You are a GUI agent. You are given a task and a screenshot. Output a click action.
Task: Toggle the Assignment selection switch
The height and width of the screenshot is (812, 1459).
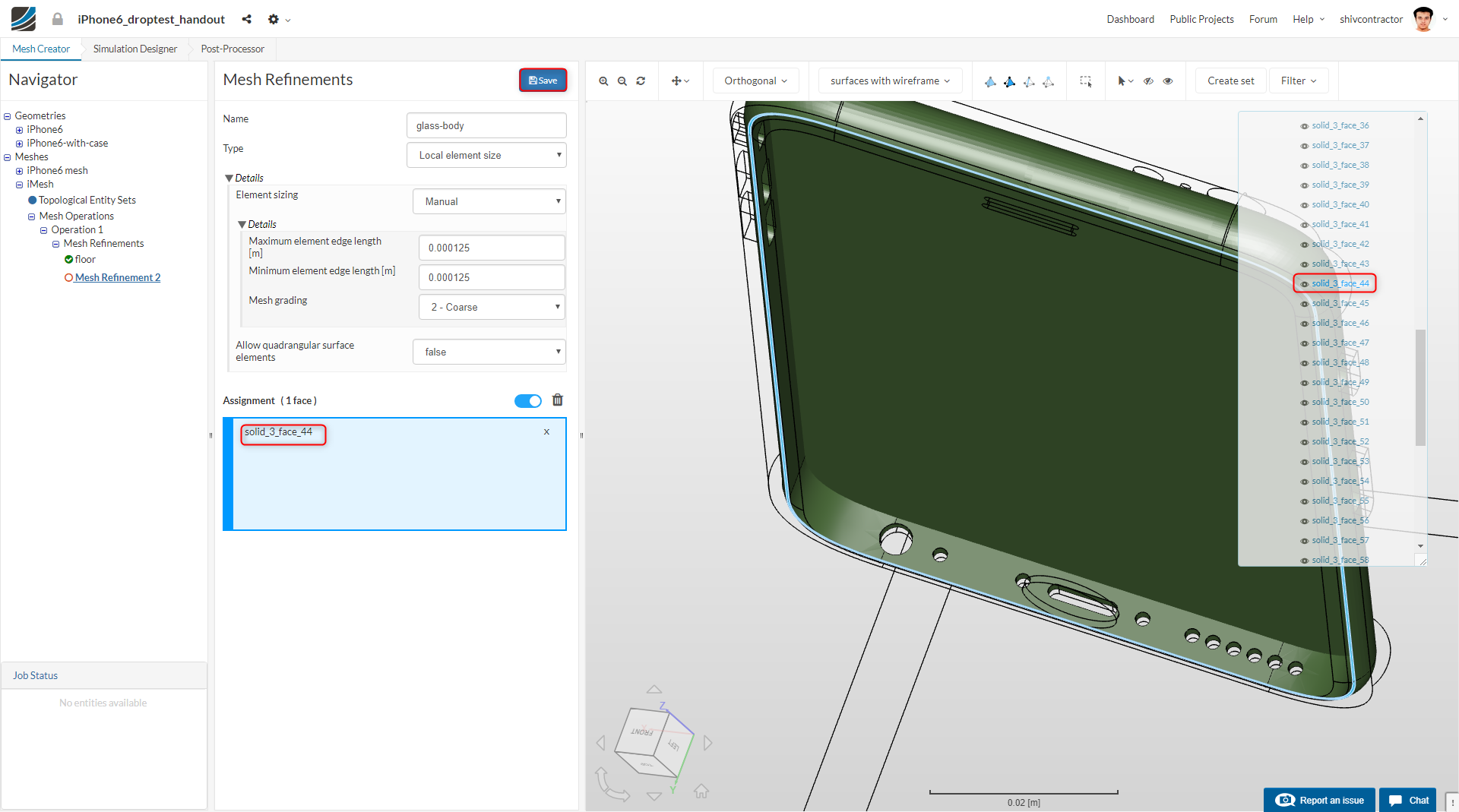[x=527, y=401]
